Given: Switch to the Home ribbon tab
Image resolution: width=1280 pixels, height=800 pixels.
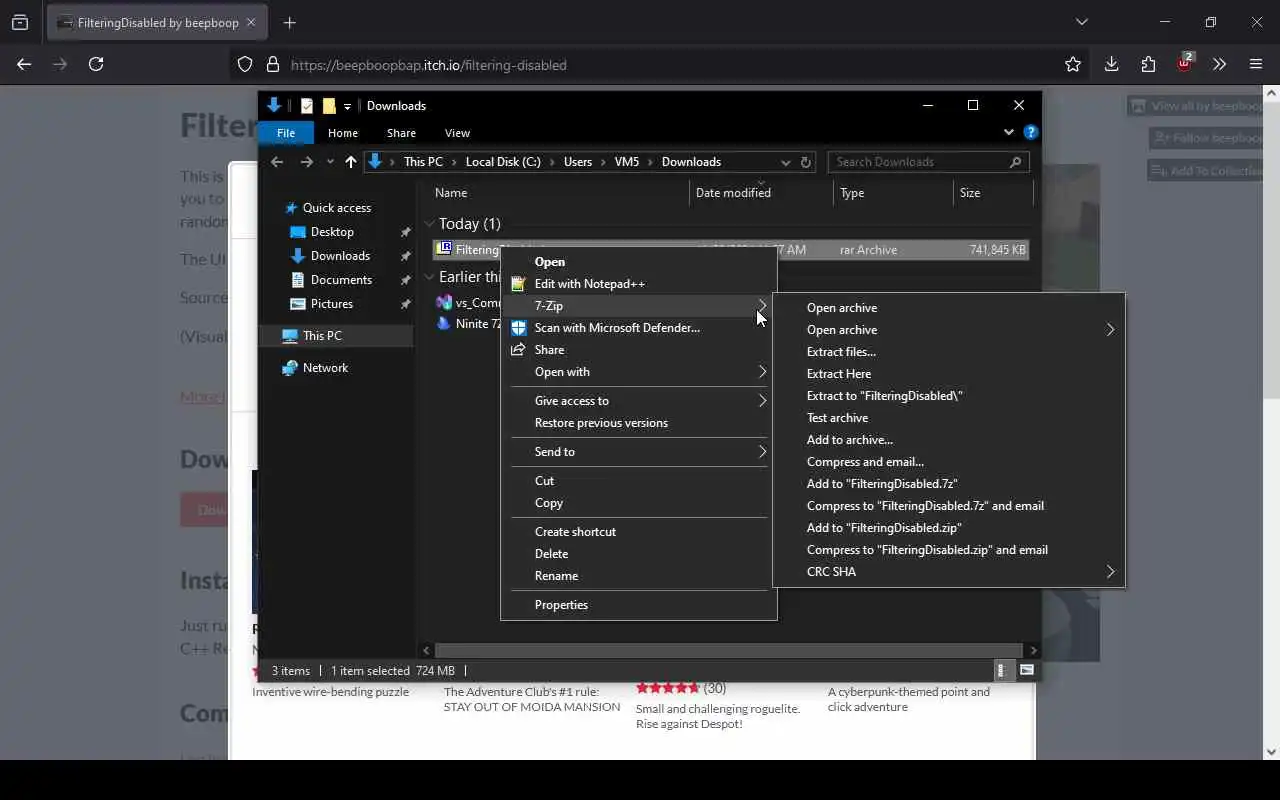Looking at the screenshot, I should pyautogui.click(x=343, y=133).
